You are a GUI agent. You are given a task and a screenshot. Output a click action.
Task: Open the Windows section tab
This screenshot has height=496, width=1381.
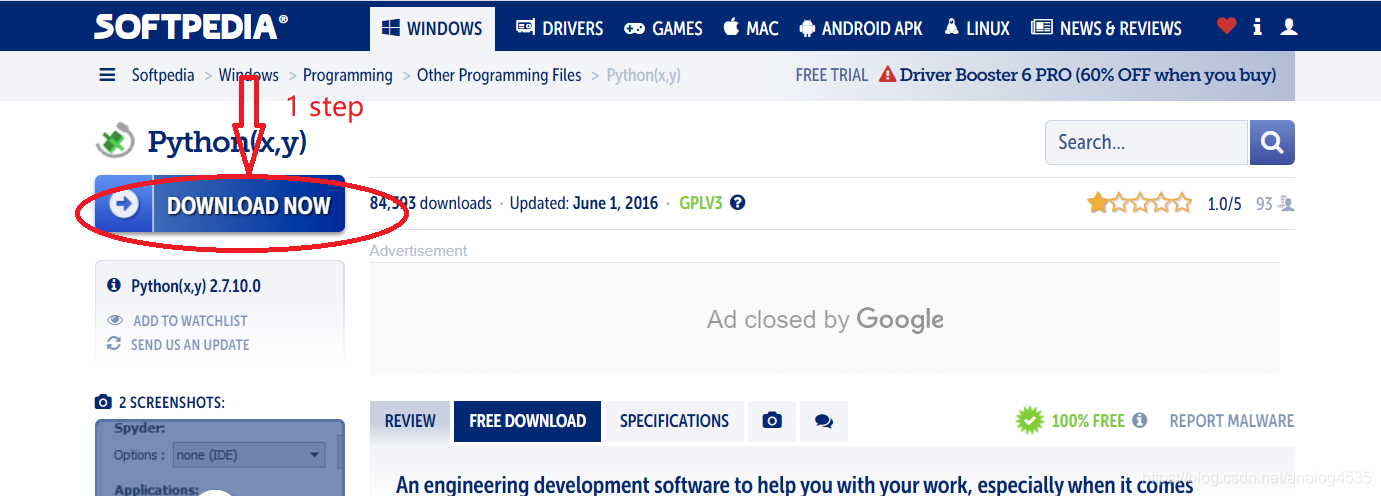pyautogui.click(x=432, y=28)
